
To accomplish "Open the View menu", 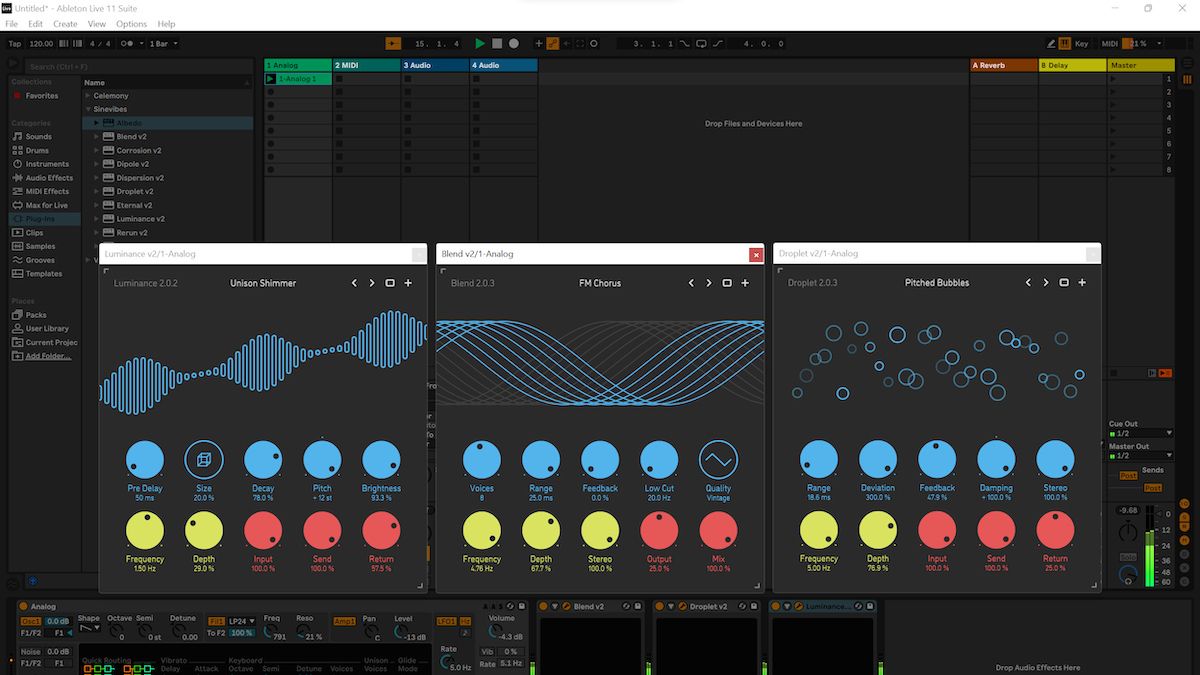I will (97, 23).
